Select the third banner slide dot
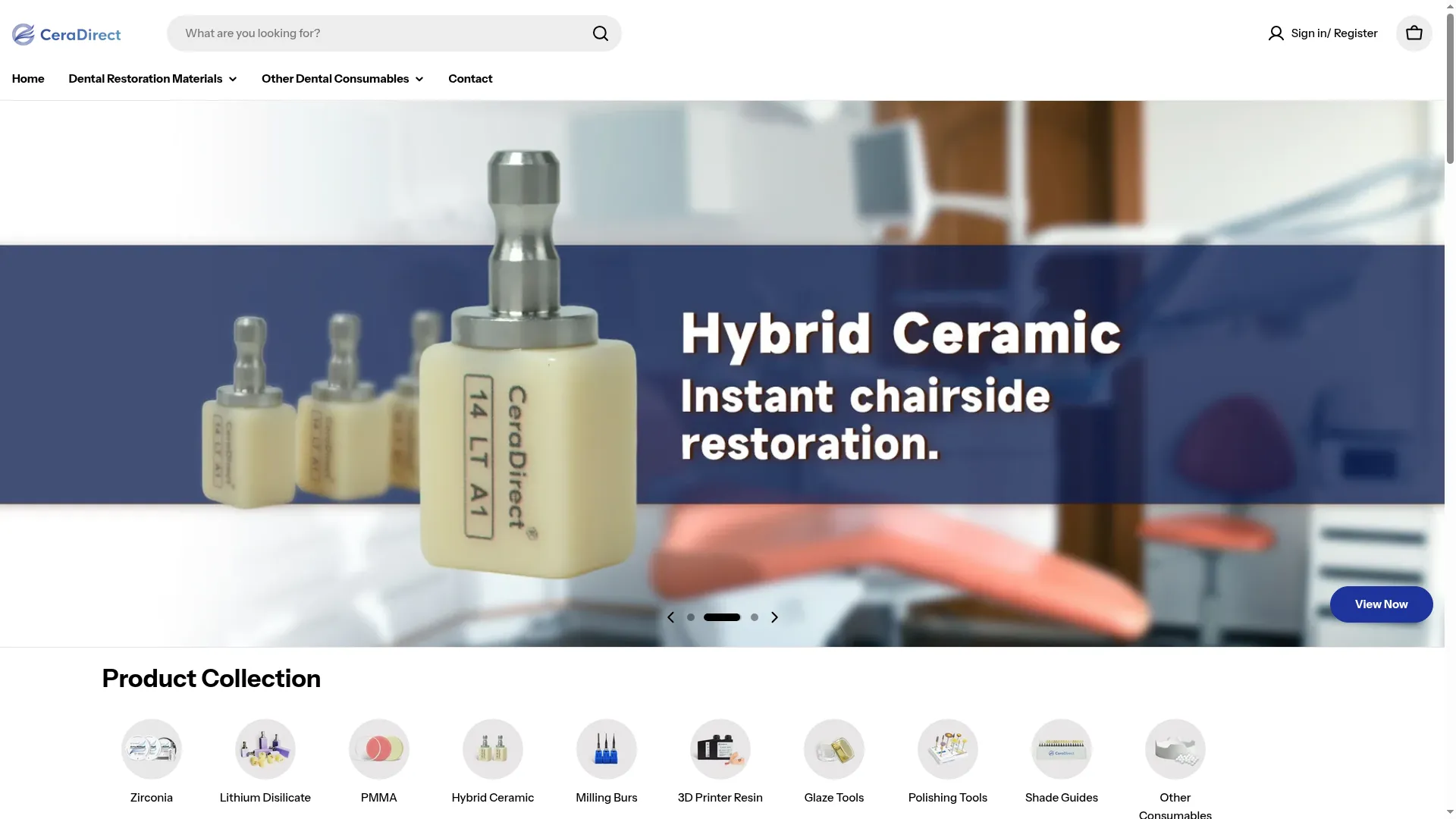The image size is (1456, 819). pos(755,617)
